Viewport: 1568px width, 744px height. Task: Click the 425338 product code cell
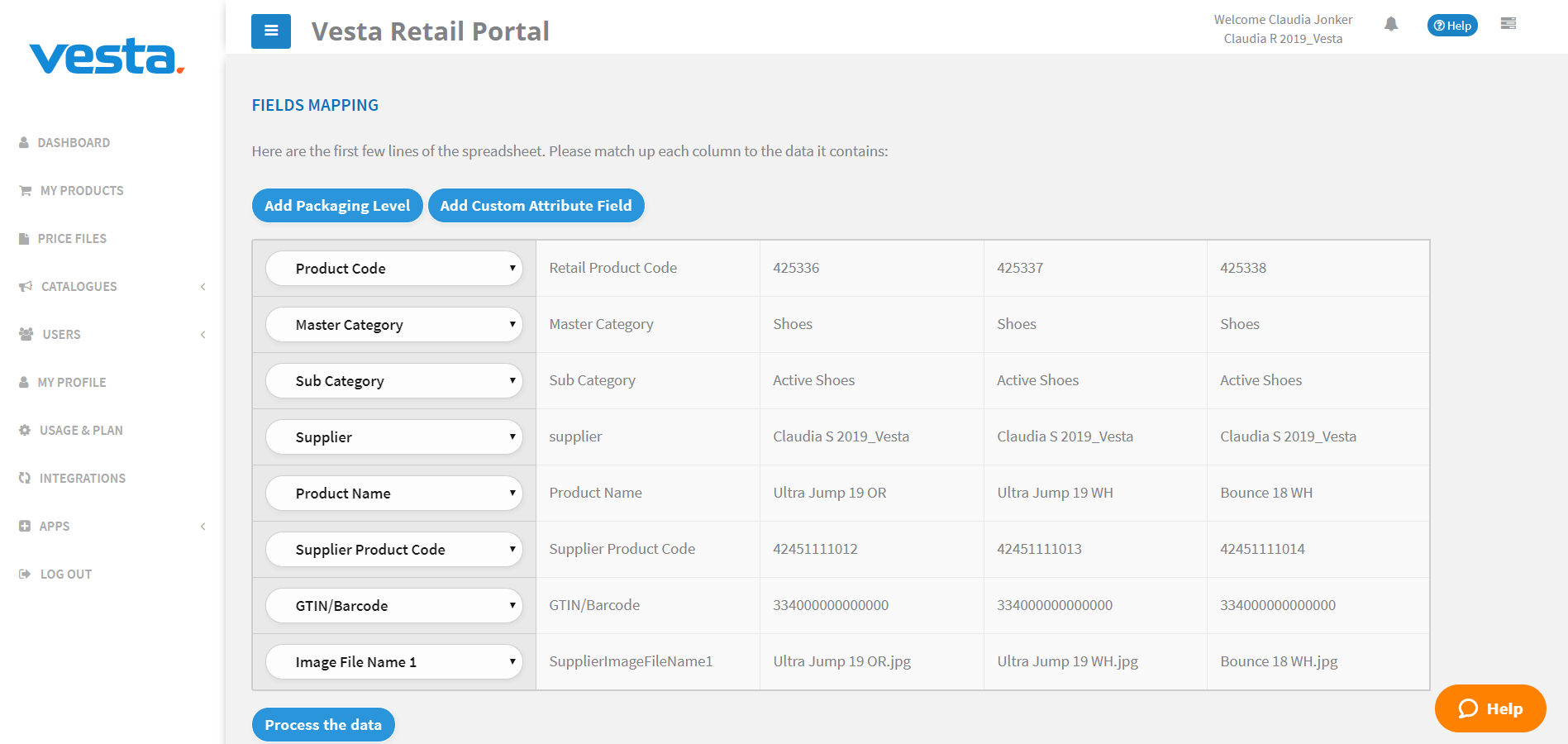(1318, 268)
